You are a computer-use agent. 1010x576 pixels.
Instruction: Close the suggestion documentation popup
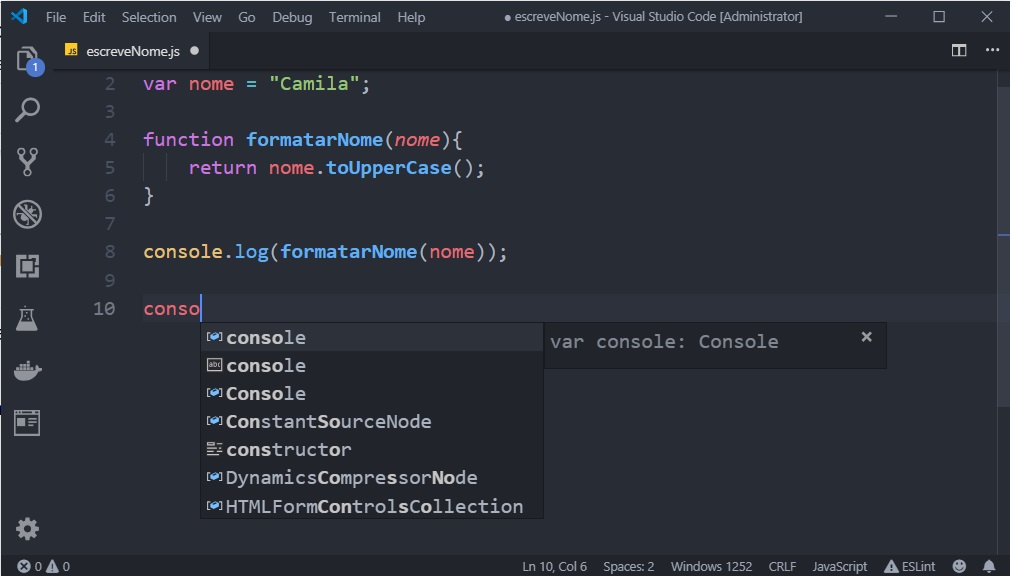pos(866,336)
